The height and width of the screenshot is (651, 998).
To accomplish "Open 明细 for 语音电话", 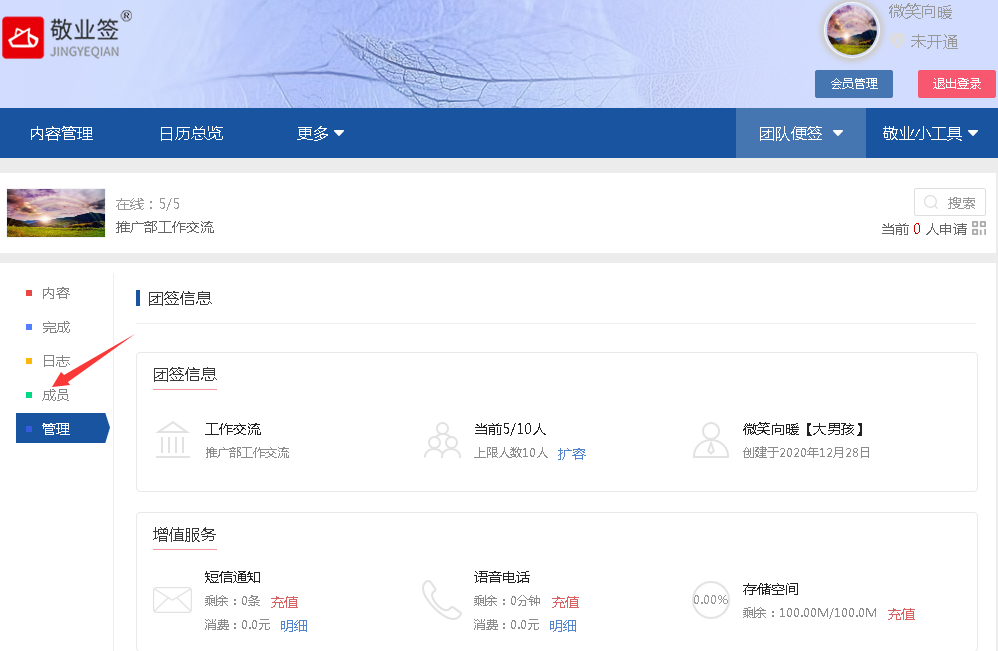I will click(x=563, y=626).
